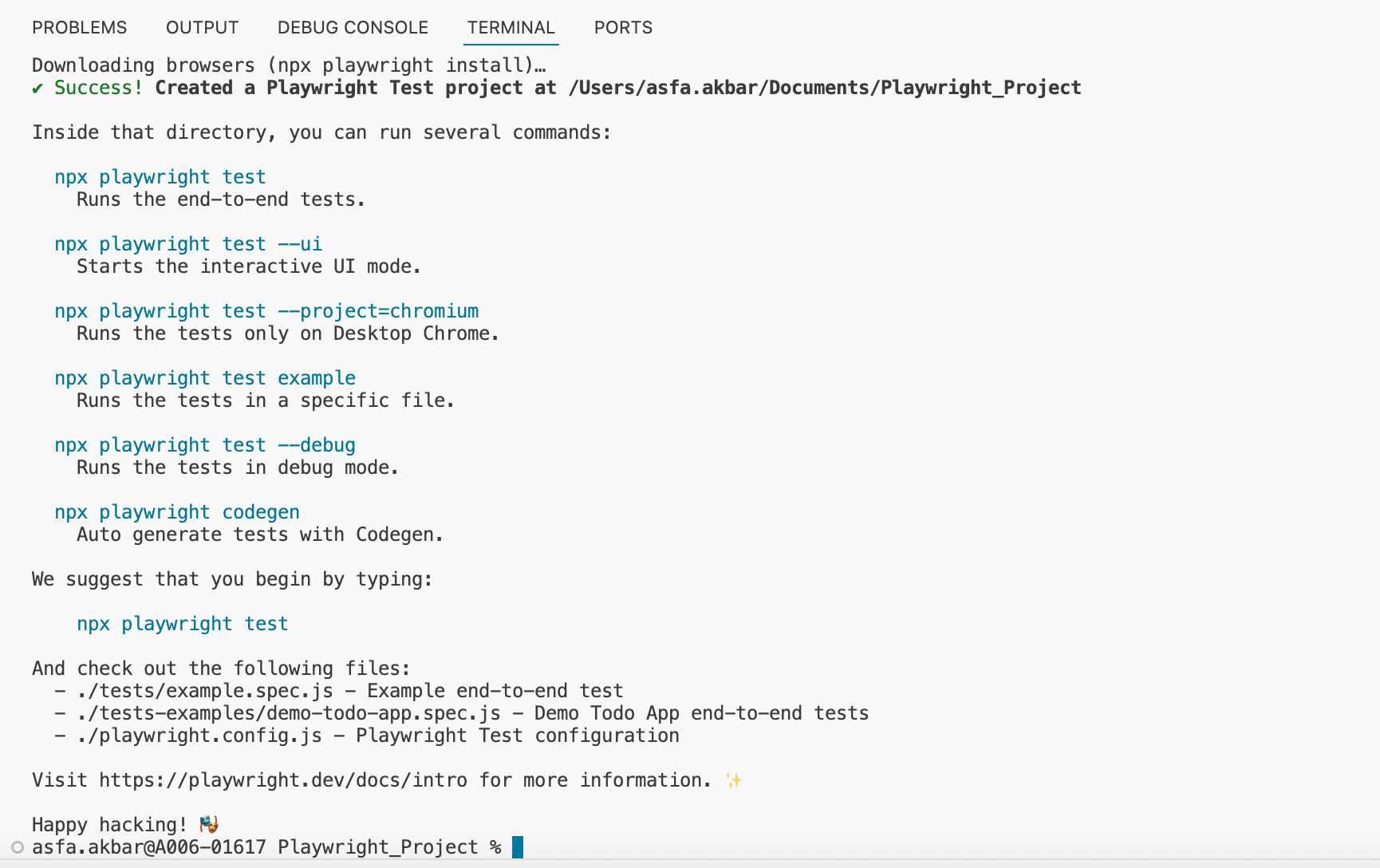Click the green Success checkmark icon
The width and height of the screenshot is (1380, 868).
(x=37, y=88)
